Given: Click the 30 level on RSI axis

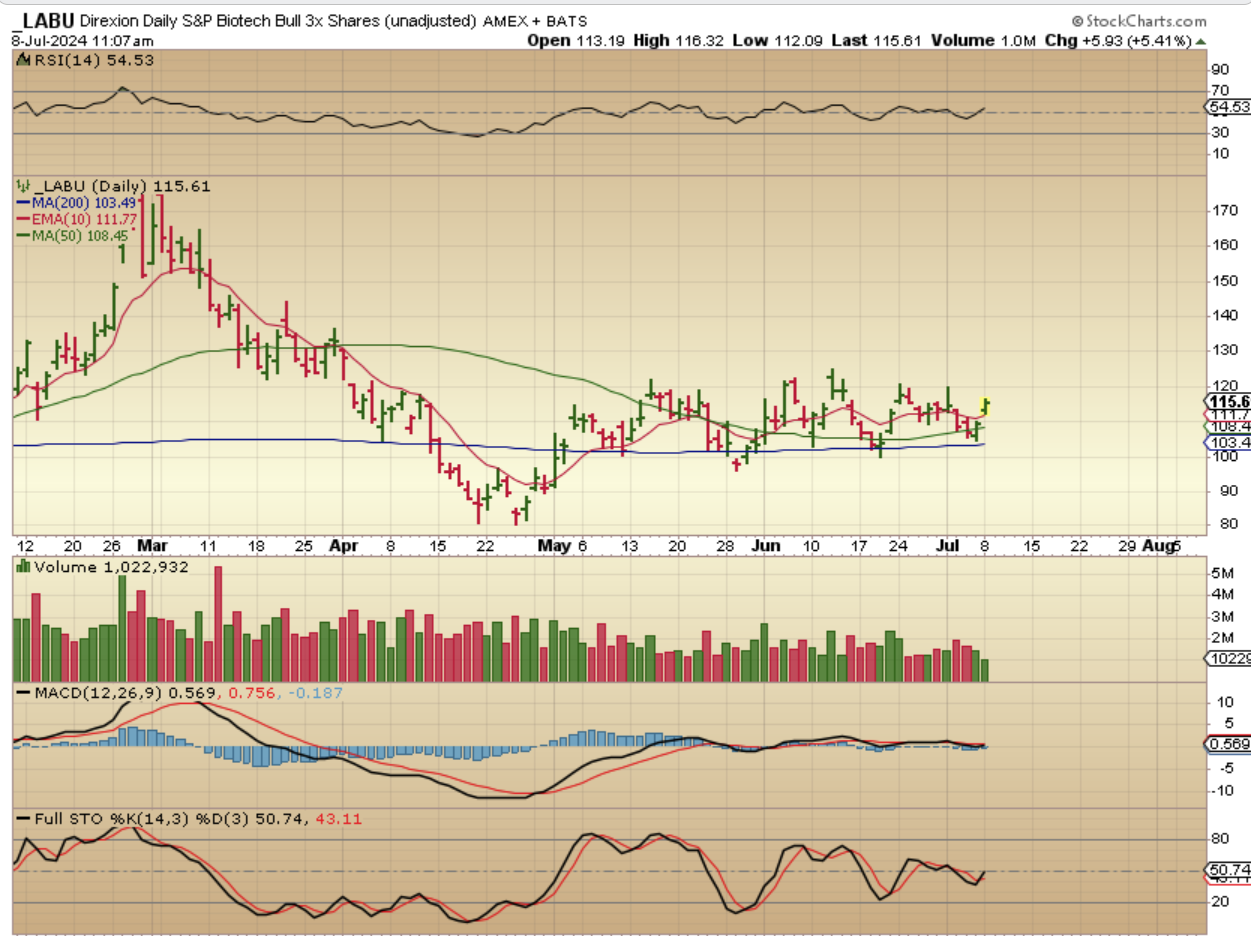Looking at the screenshot, I should [x=1219, y=133].
